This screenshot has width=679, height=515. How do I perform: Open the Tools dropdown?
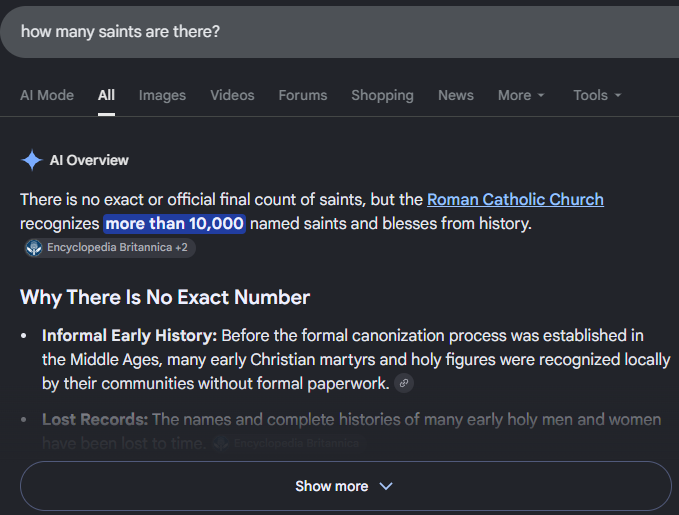[x=597, y=95]
